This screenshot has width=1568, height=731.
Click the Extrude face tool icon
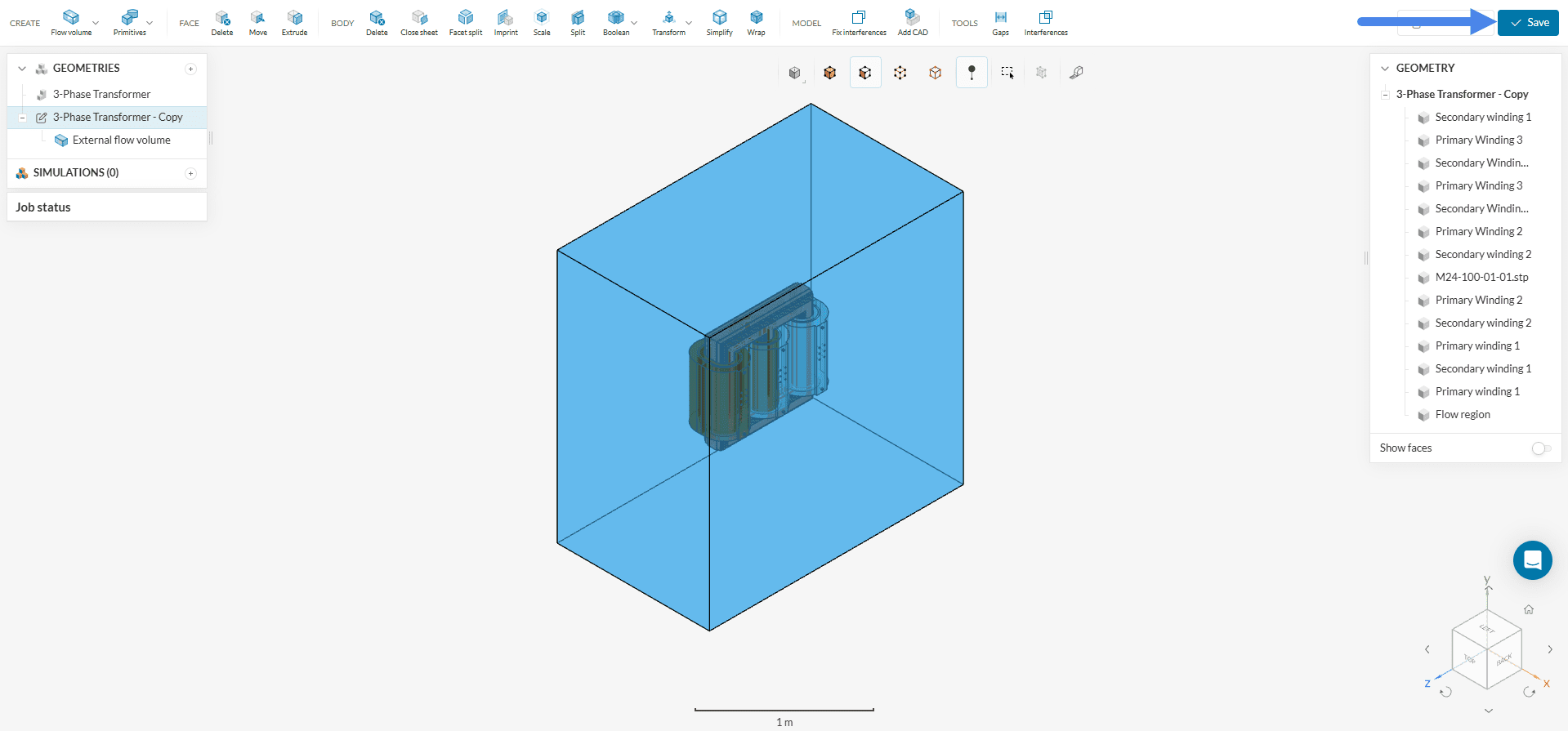click(294, 18)
